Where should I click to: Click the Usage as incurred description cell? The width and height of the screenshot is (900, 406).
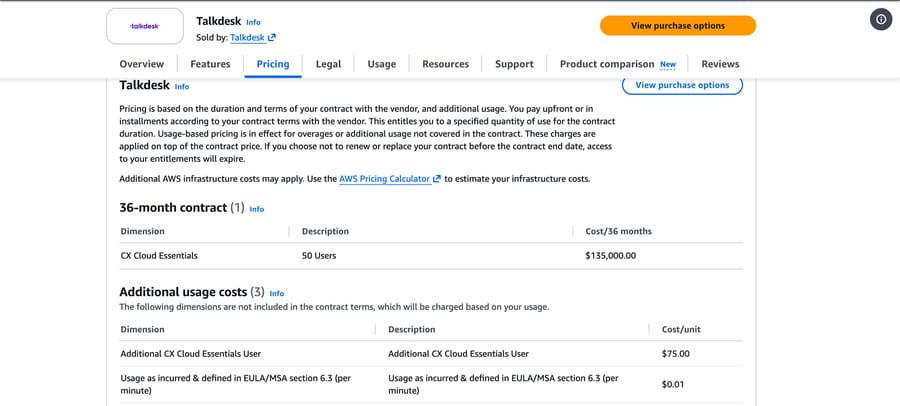pyautogui.click(x=503, y=385)
